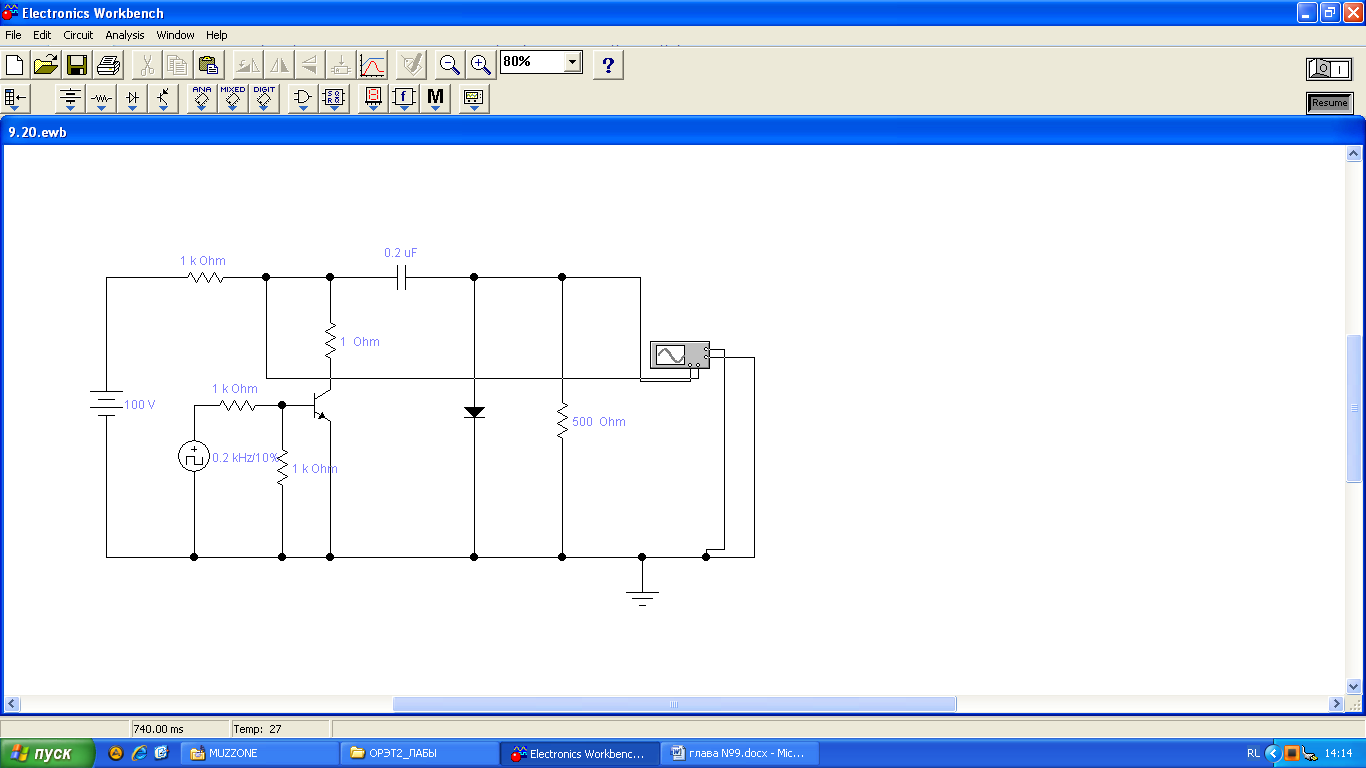This screenshot has height=768, width=1366.
Task: Select the NPN transistor in circuit
Action: [x=320, y=405]
